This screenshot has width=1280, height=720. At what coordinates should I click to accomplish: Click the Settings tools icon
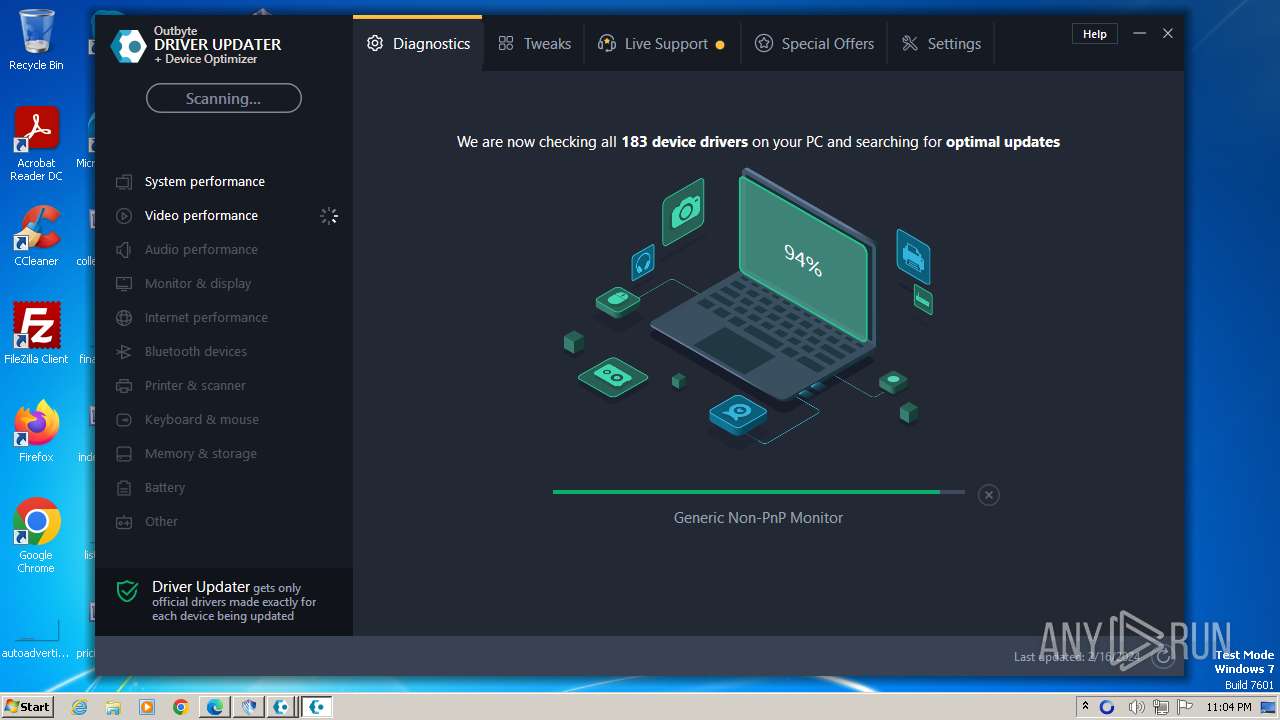[910, 44]
